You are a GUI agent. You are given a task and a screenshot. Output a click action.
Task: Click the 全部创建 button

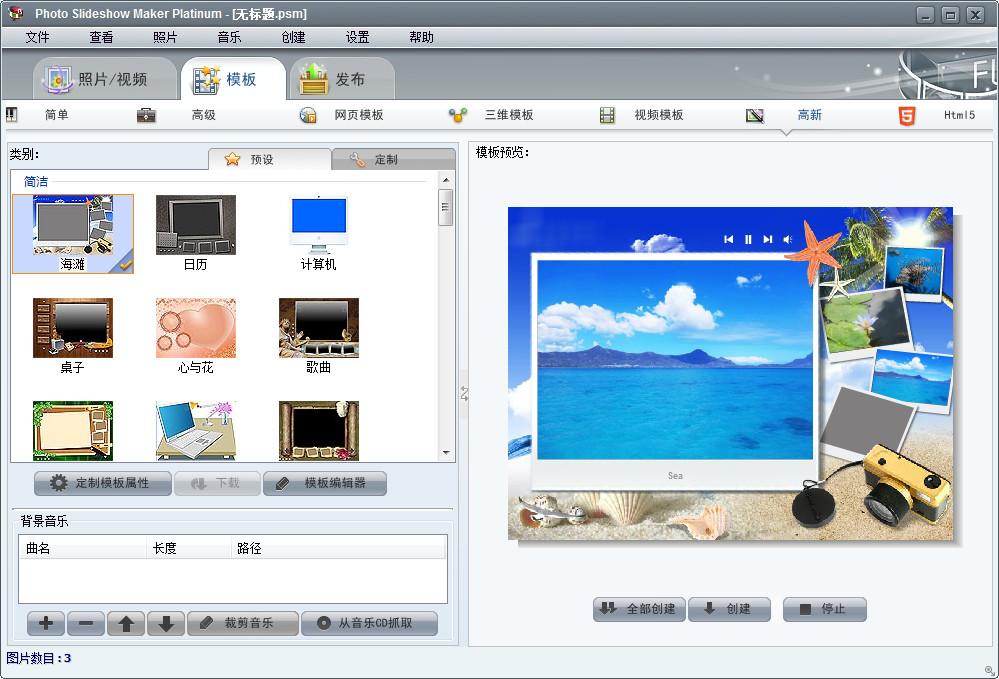point(639,609)
